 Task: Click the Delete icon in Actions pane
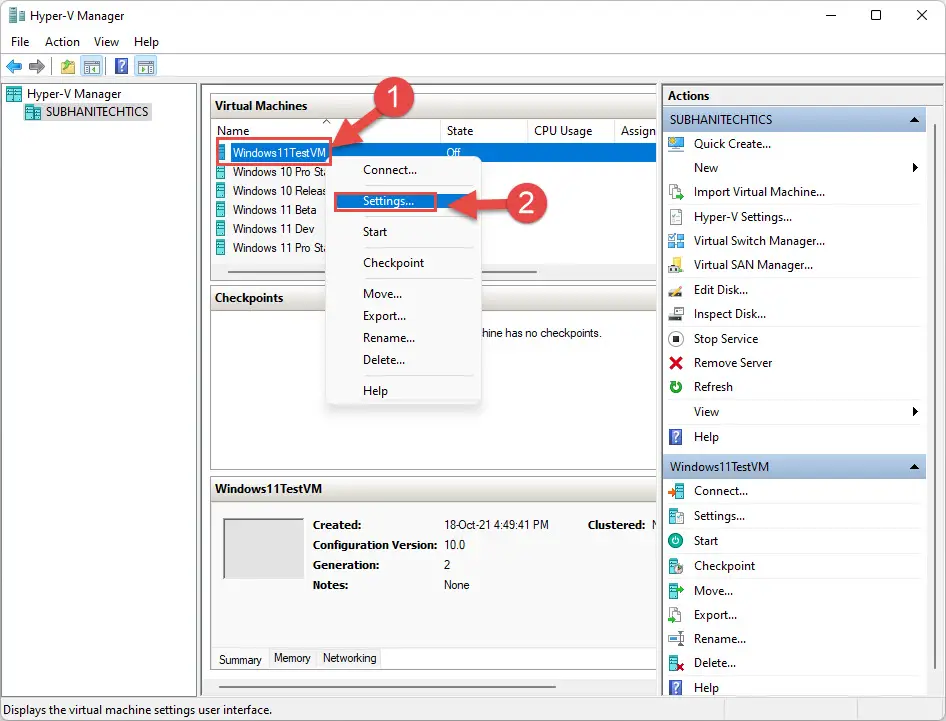676,663
